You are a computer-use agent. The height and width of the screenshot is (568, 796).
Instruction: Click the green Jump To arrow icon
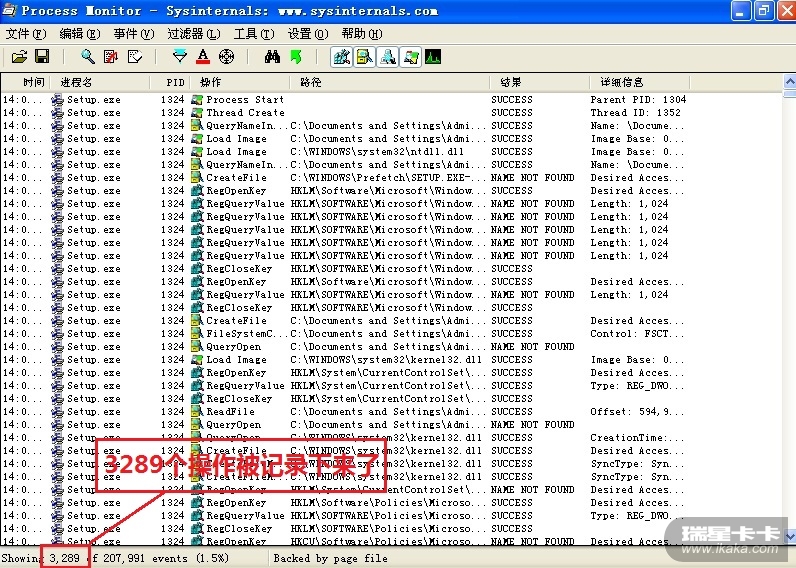pos(296,56)
